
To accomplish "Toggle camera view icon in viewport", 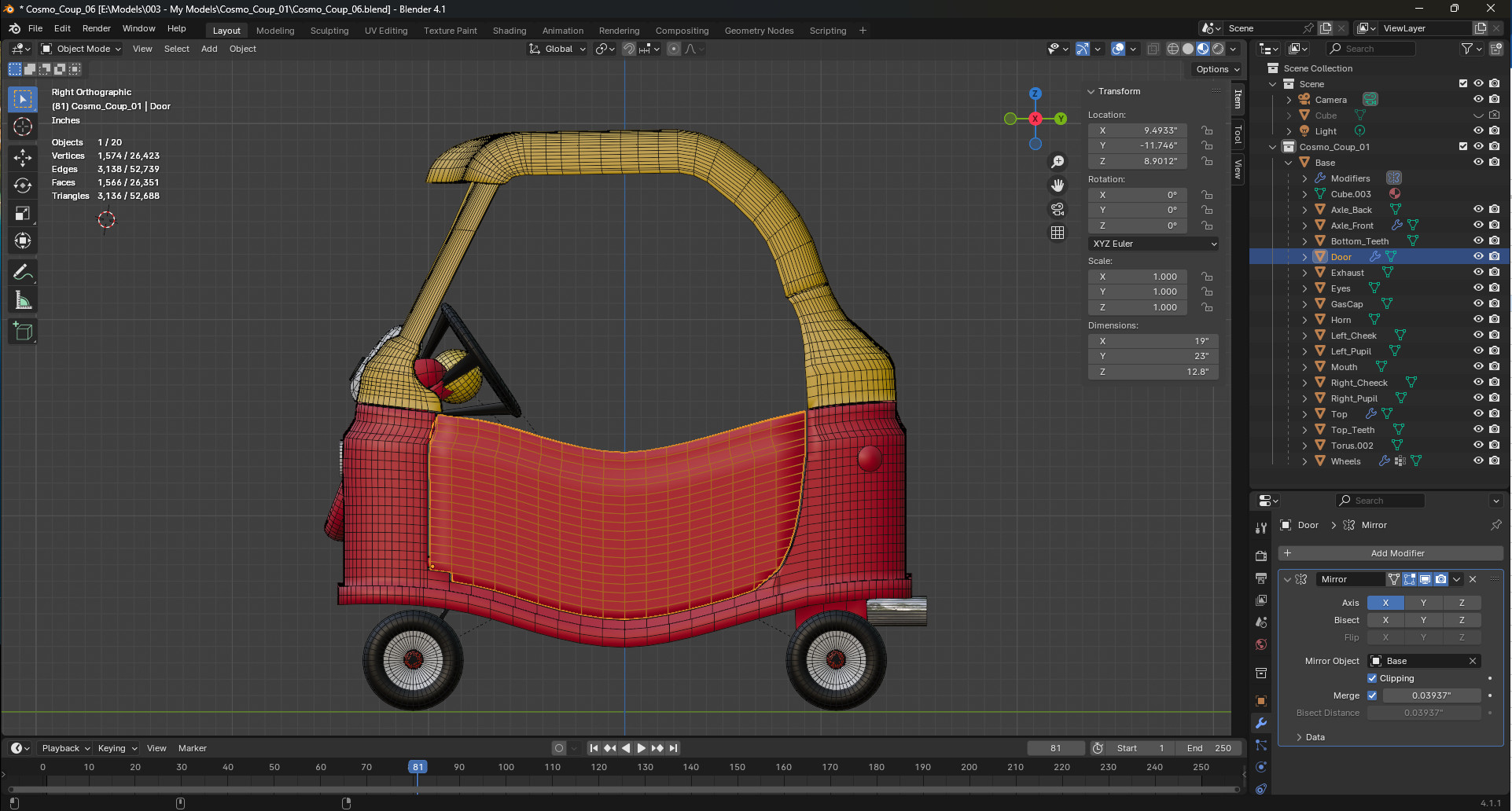I will point(1058,209).
